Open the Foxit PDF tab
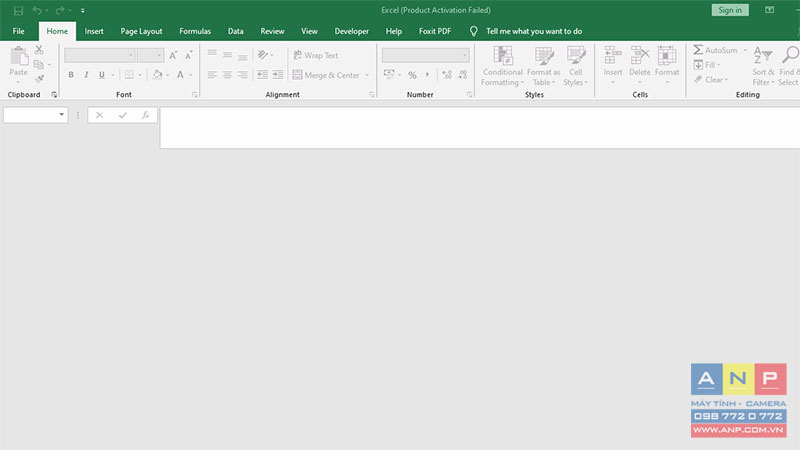The width and height of the screenshot is (800, 450). [435, 31]
